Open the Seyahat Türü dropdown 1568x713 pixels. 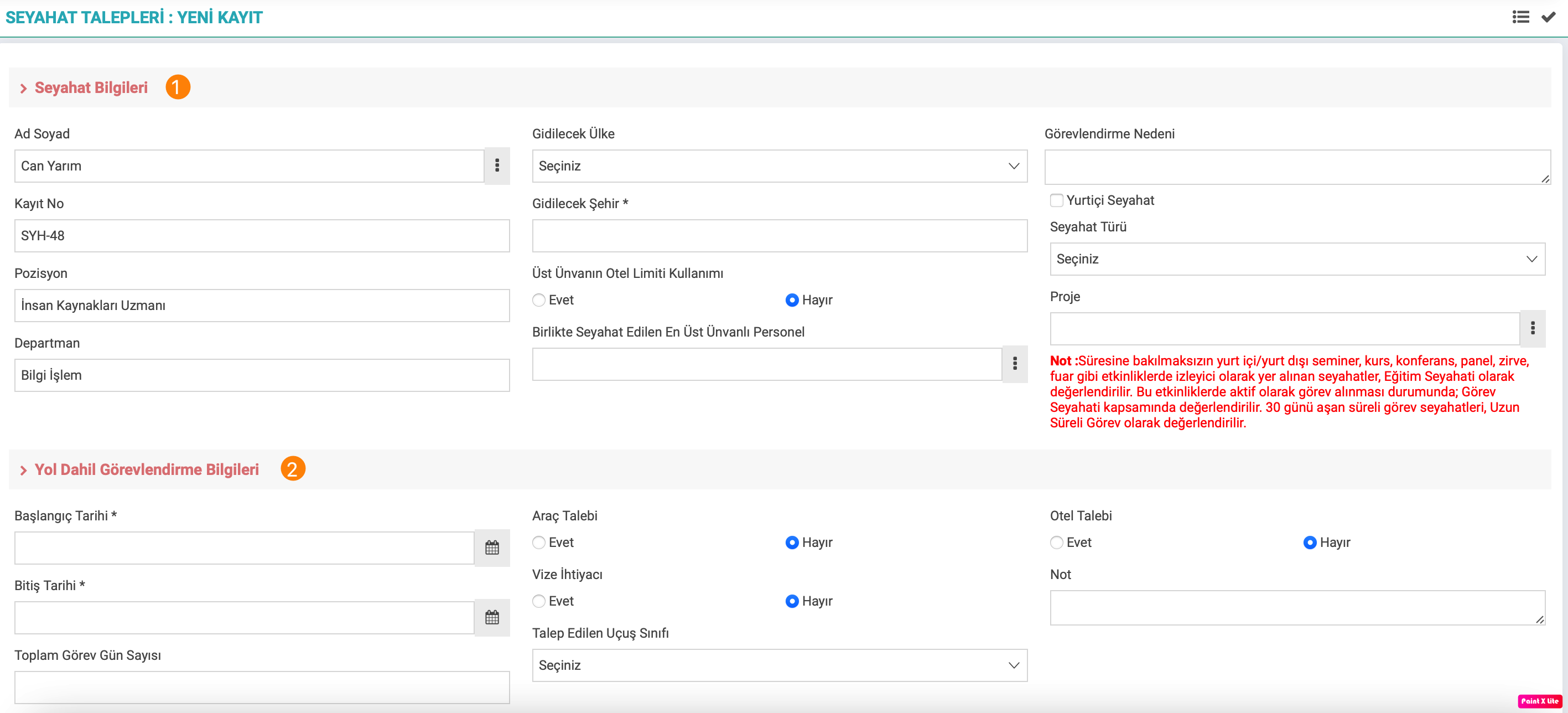pyautogui.click(x=1297, y=260)
